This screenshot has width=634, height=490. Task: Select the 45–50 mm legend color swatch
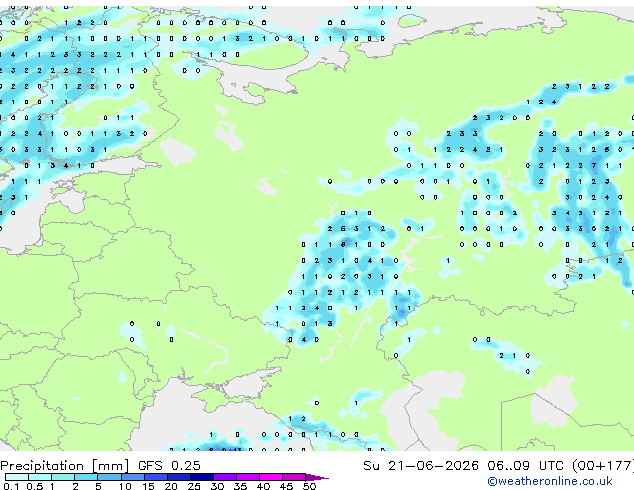(294, 477)
